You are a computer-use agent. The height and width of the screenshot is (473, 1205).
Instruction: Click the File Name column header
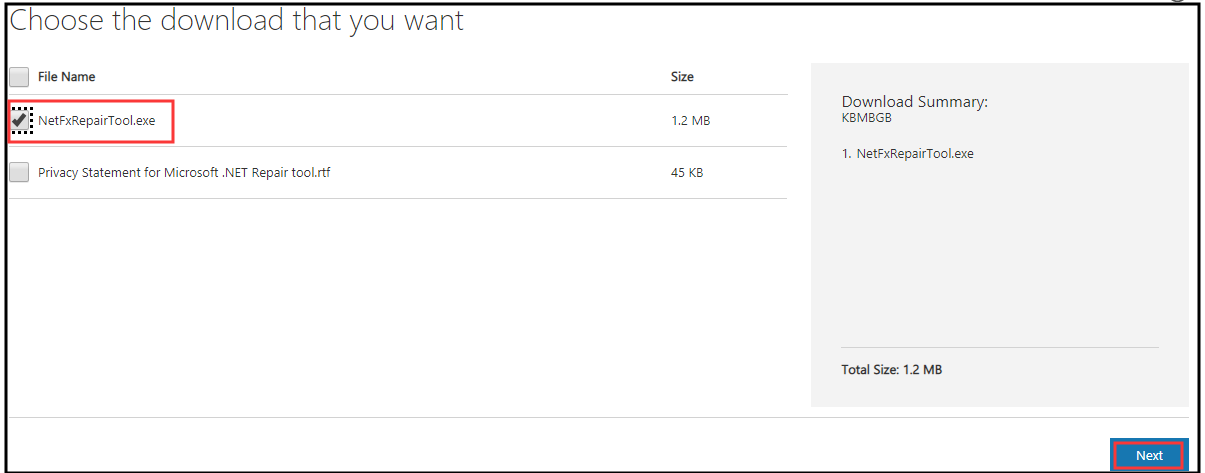click(66, 77)
